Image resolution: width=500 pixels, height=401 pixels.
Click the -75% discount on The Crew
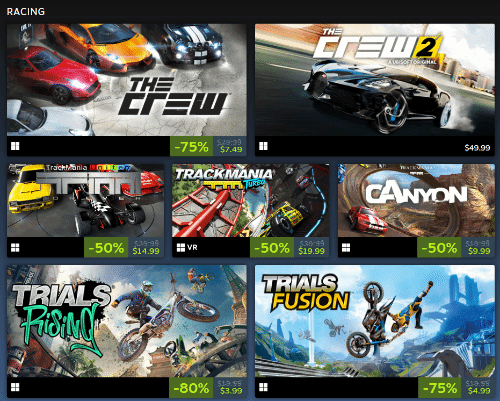coord(191,146)
